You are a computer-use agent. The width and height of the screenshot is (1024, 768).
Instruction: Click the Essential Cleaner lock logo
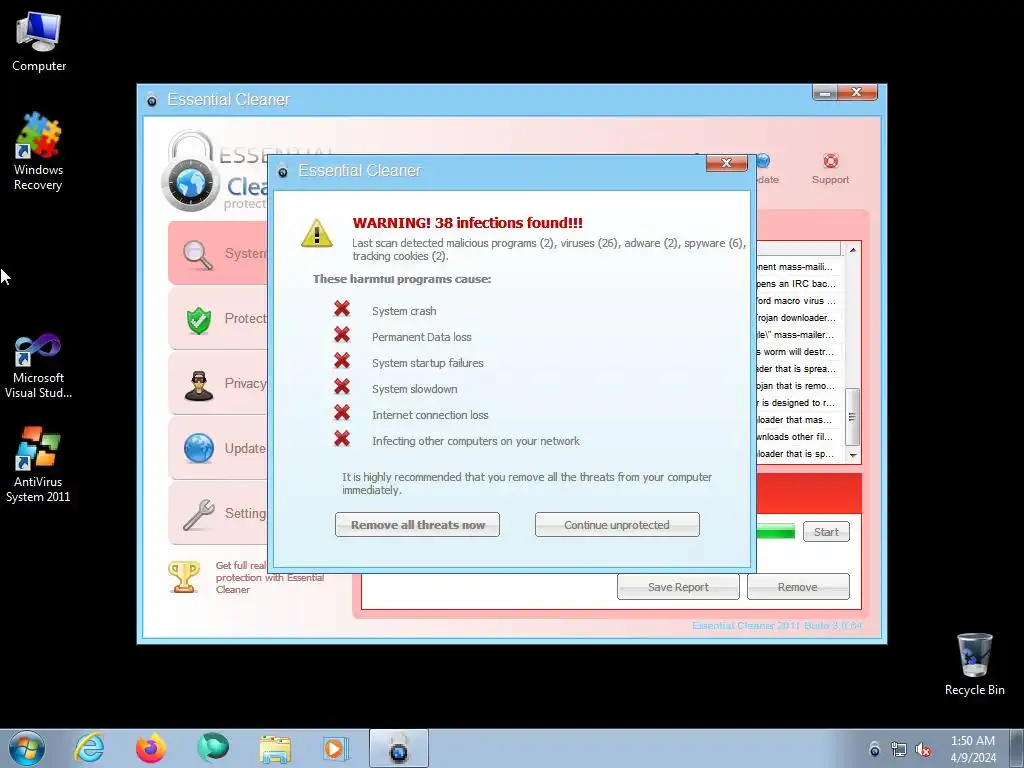tap(191, 171)
